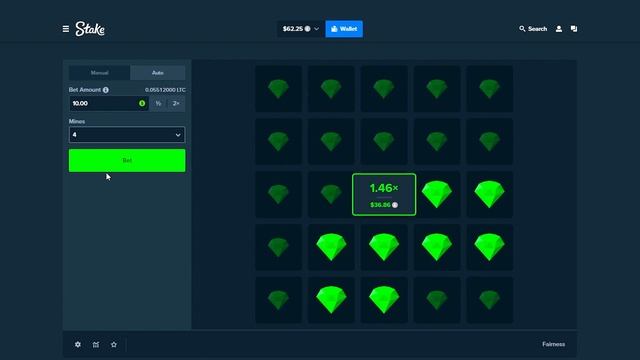Click dim gem tile in row five, column four
This screenshot has height=360, width=640.
click(x=437, y=300)
